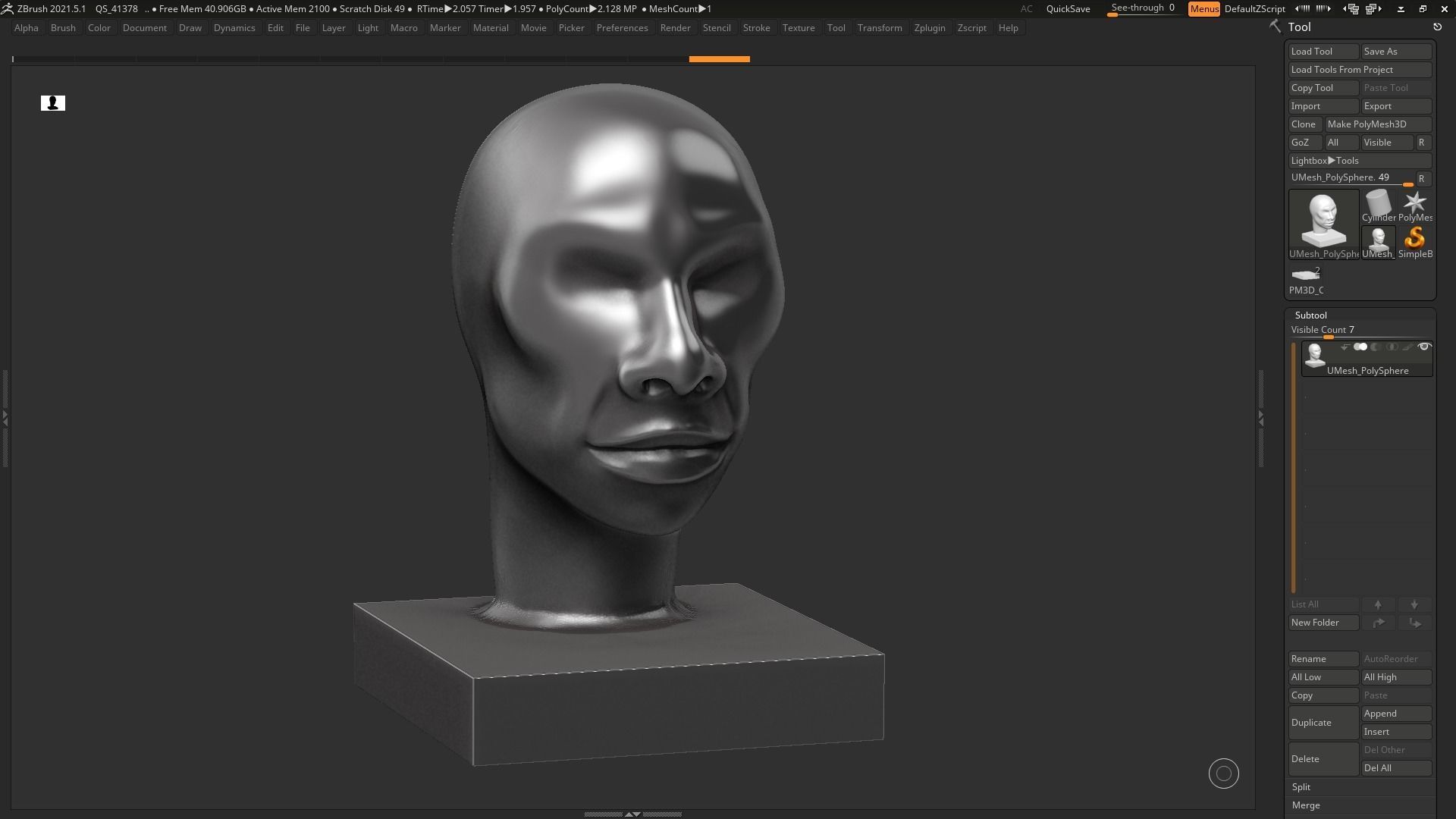Click R button next to GoZ Visible
The height and width of the screenshot is (819, 1456).
tap(1423, 143)
